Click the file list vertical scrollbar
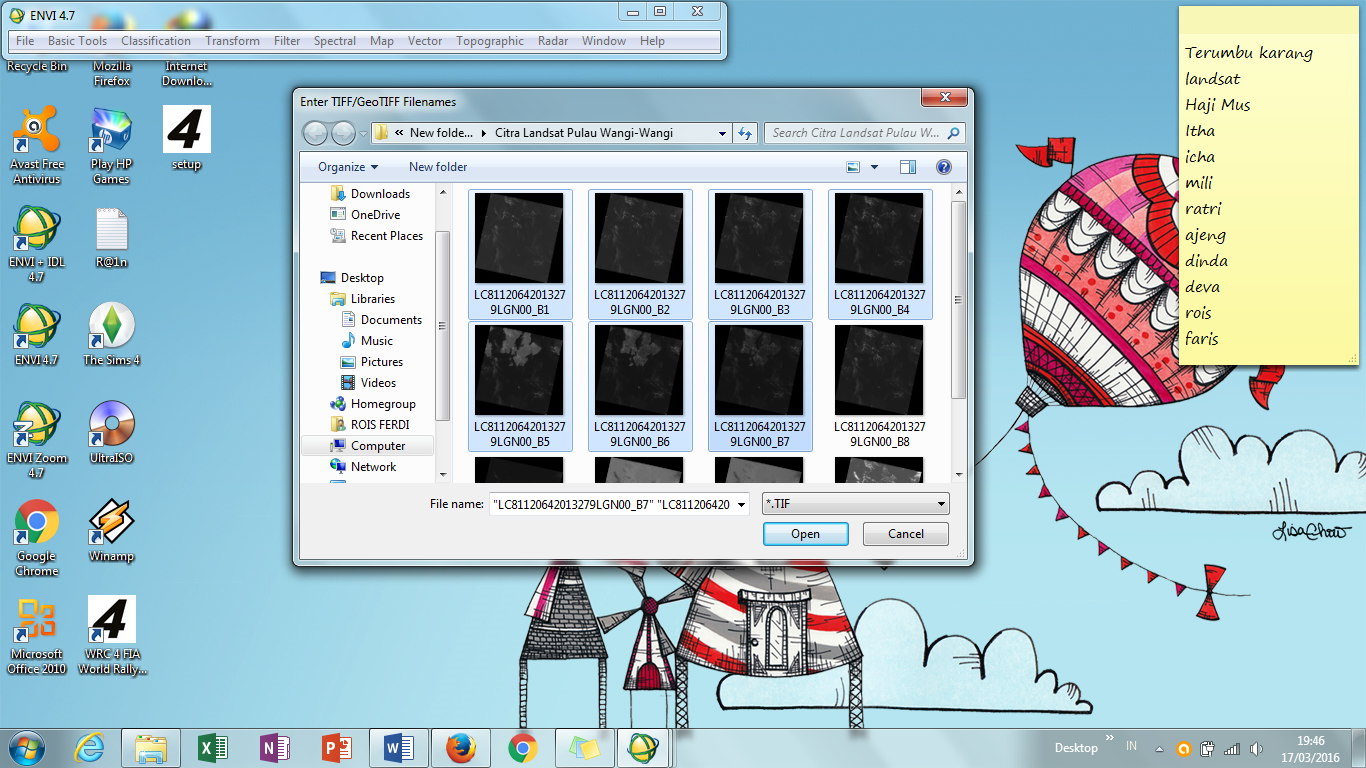This screenshot has width=1366, height=768. [958, 300]
